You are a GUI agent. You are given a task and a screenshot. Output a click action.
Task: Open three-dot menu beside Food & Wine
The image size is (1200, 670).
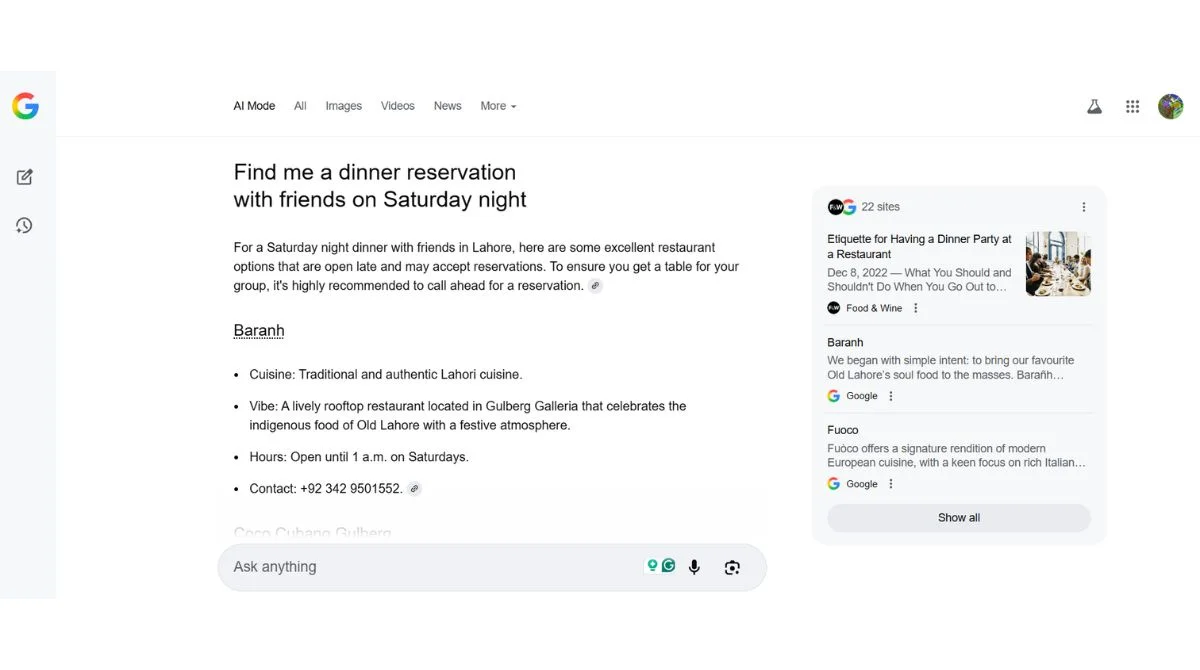(915, 308)
